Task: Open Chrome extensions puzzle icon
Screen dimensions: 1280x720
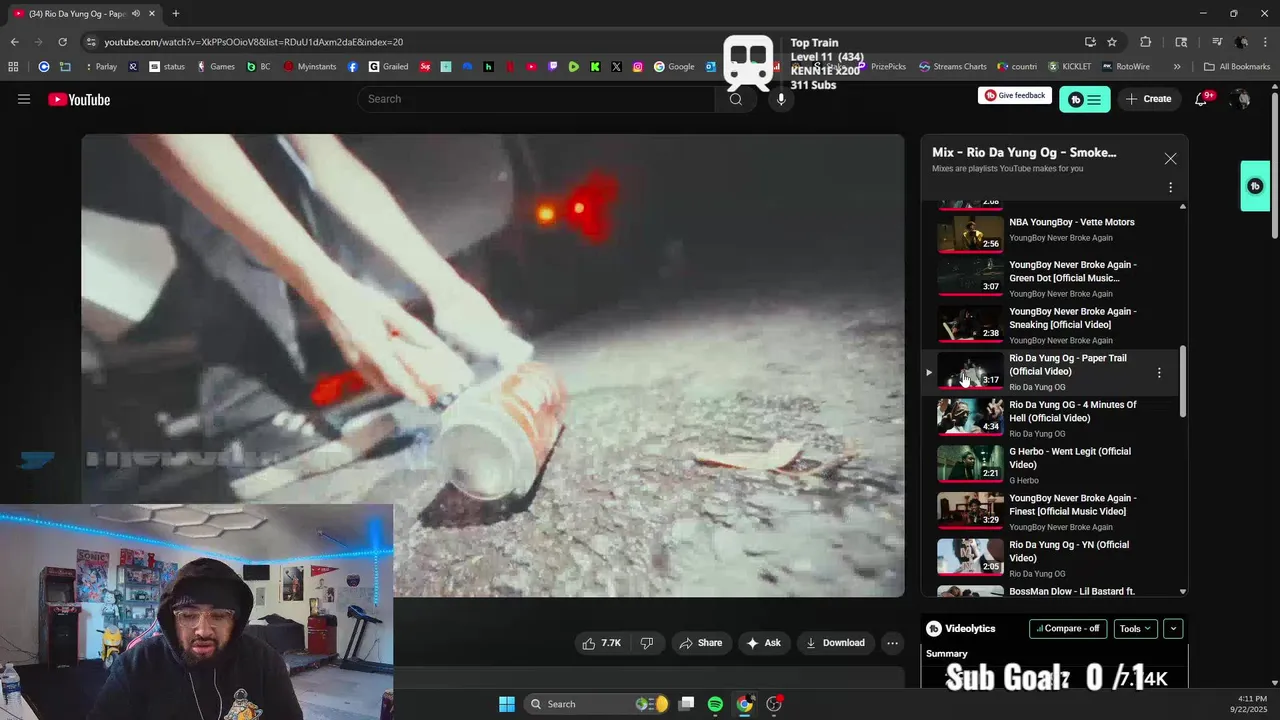Action: pos(1146,42)
